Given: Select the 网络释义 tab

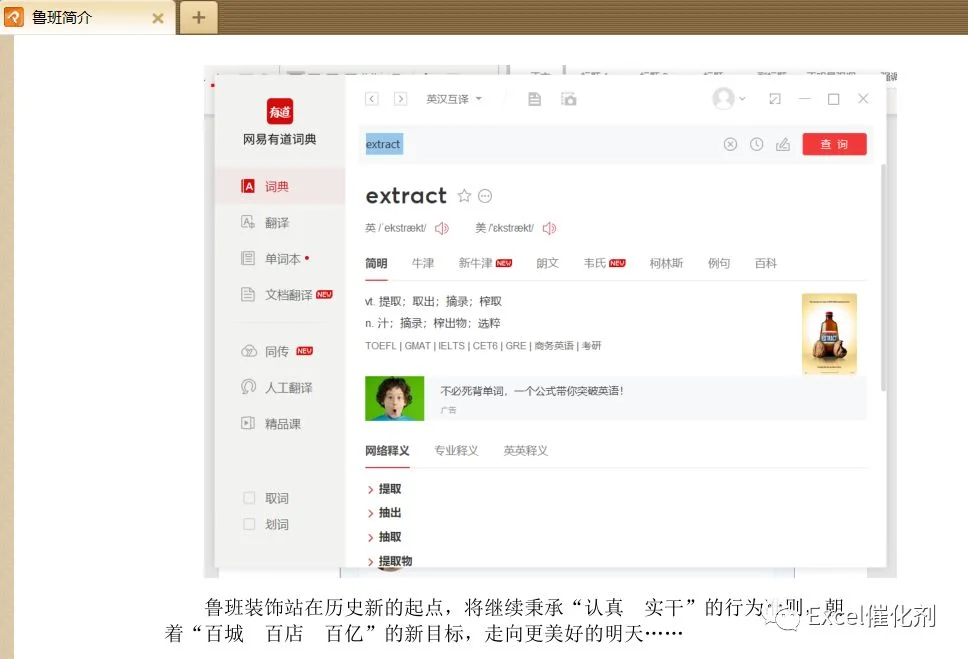Looking at the screenshot, I should (387, 451).
